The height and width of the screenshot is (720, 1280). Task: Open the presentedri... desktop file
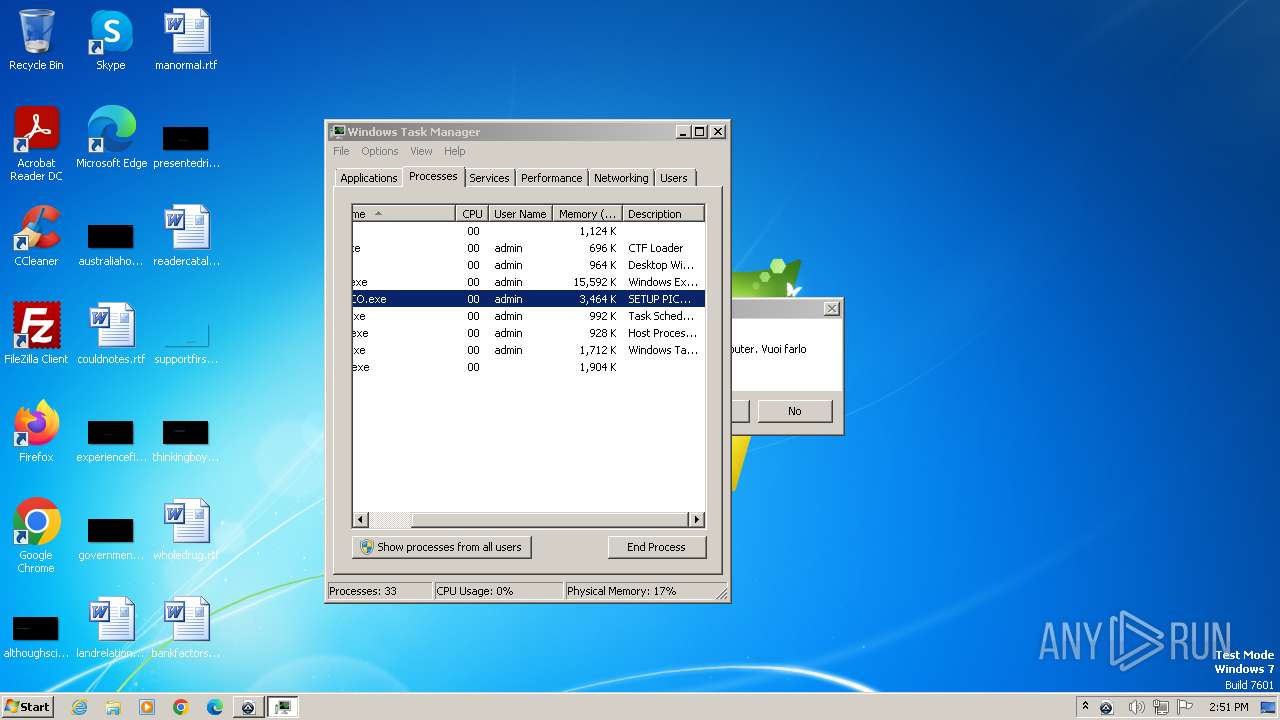pyautogui.click(x=186, y=146)
